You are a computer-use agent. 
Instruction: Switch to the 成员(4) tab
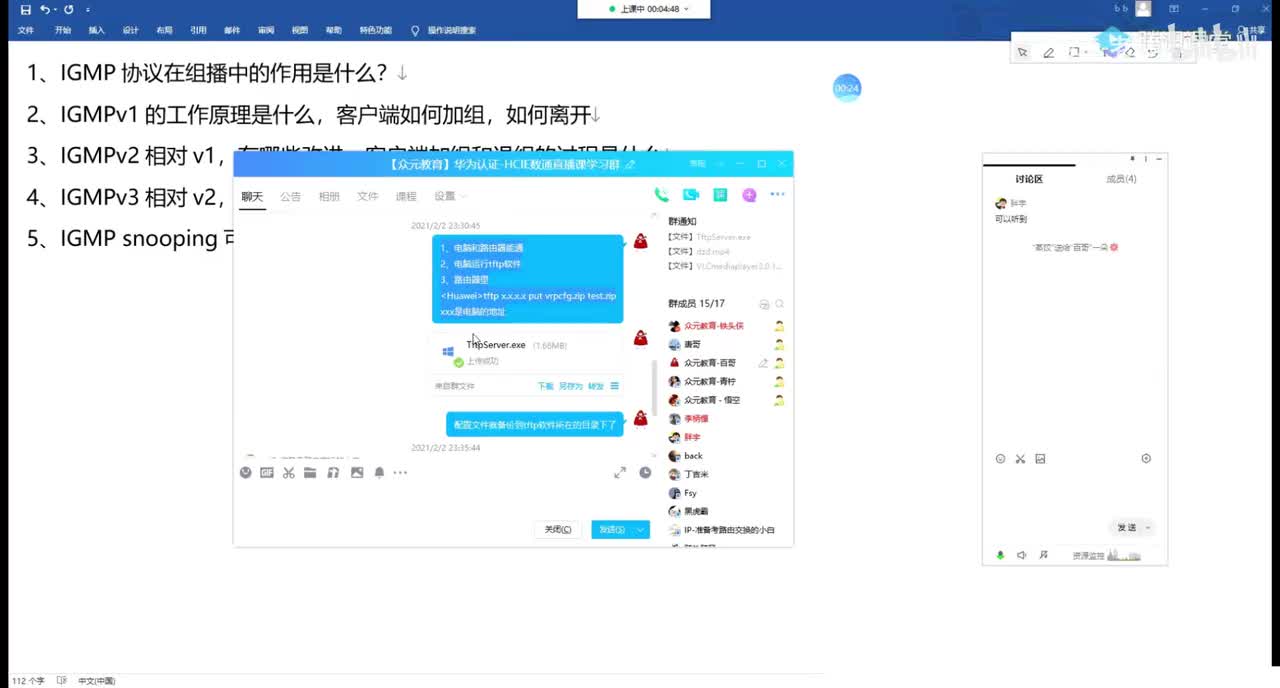(x=1121, y=179)
